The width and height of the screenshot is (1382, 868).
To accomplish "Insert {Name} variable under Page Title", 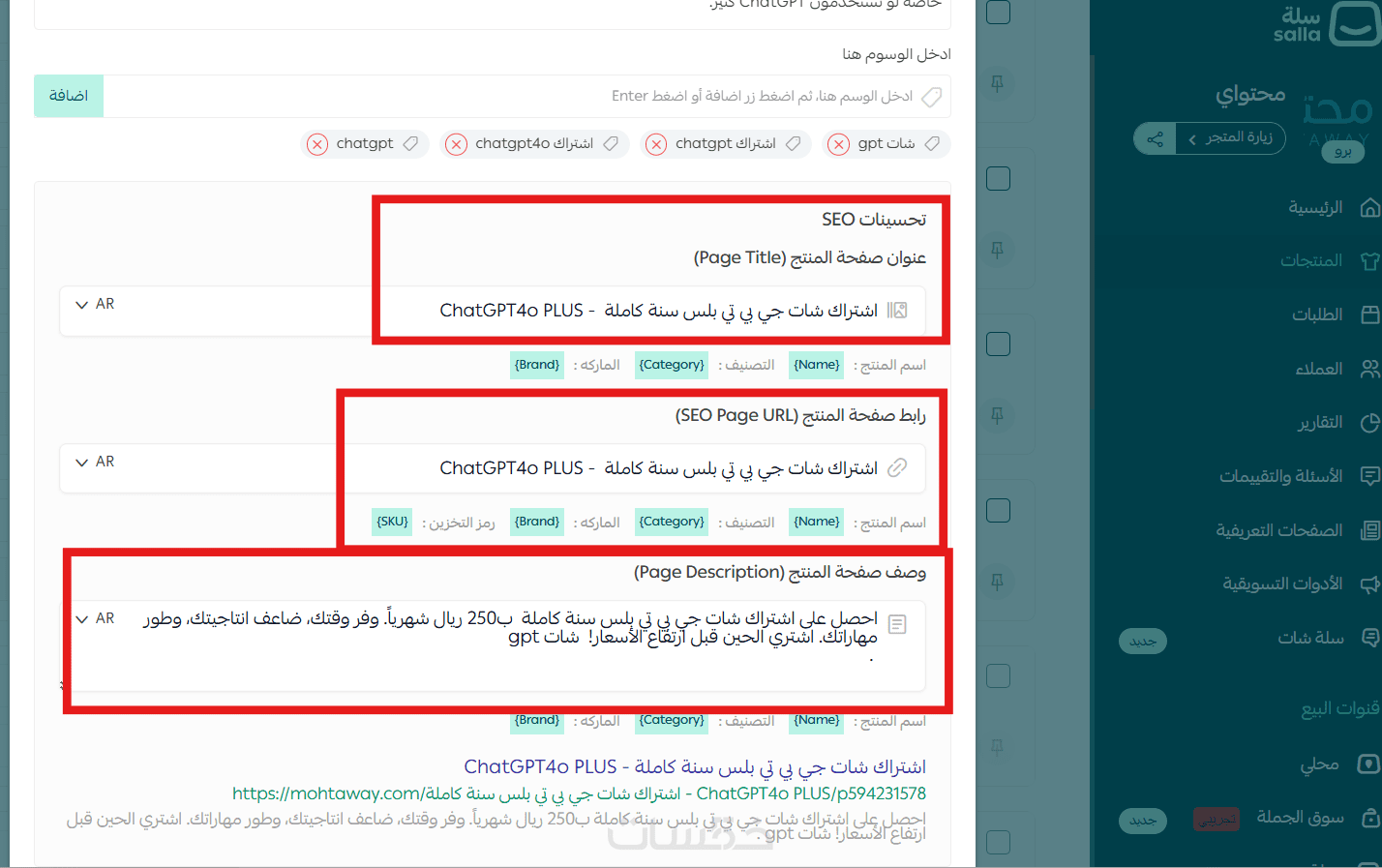I will 817,365.
